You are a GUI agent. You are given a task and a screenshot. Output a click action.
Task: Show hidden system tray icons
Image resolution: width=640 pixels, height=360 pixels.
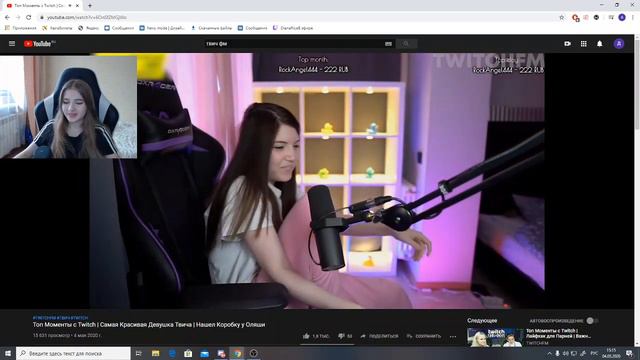coord(549,353)
